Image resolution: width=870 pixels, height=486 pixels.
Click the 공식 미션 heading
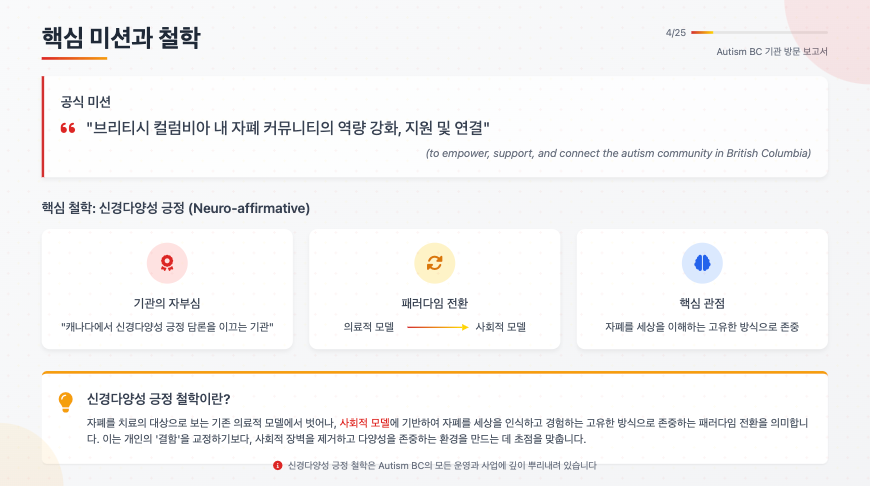pyautogui.click(x=85, y=102)
